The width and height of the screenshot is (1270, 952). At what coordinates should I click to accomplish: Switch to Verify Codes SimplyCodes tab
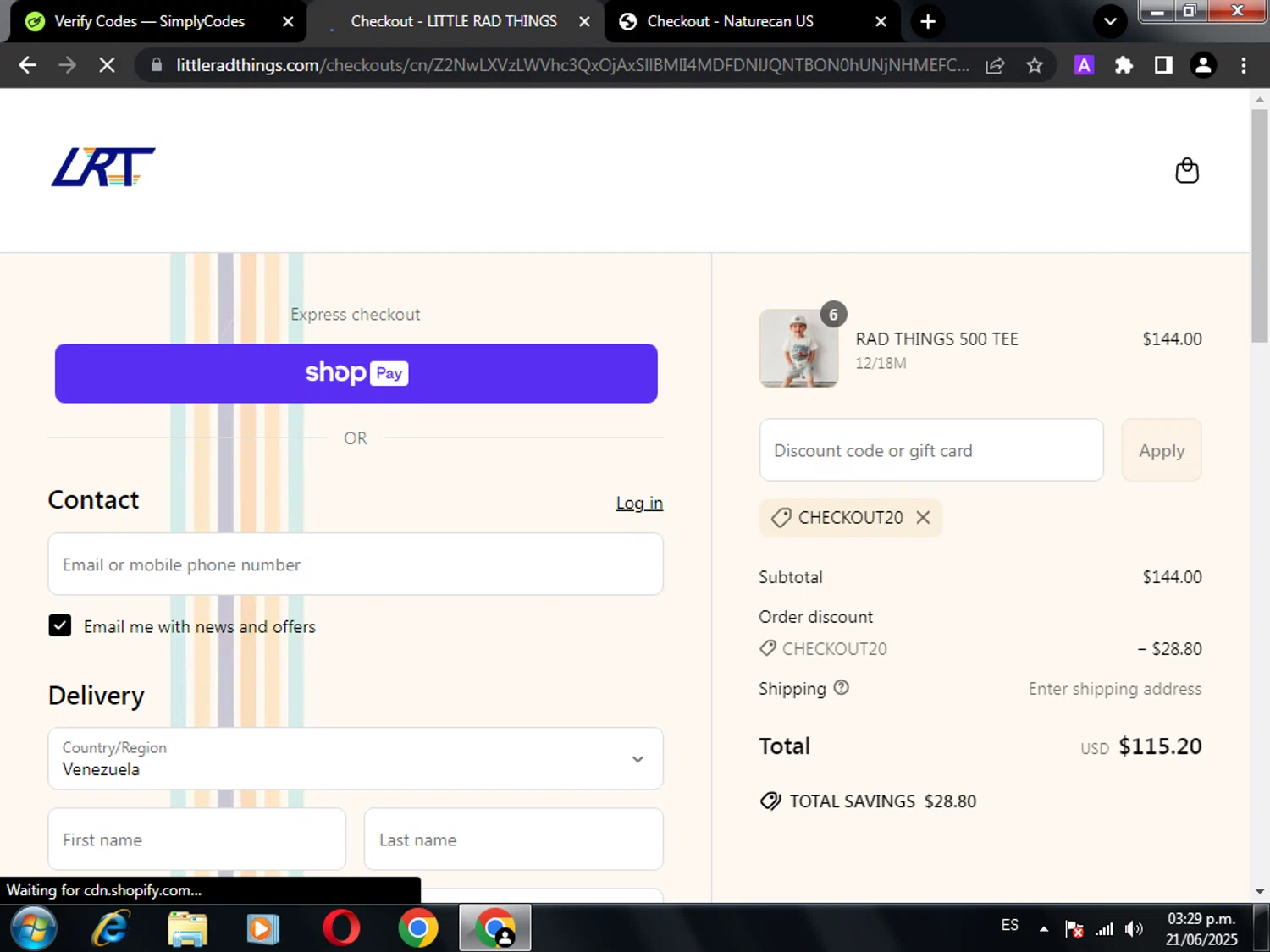149,22
